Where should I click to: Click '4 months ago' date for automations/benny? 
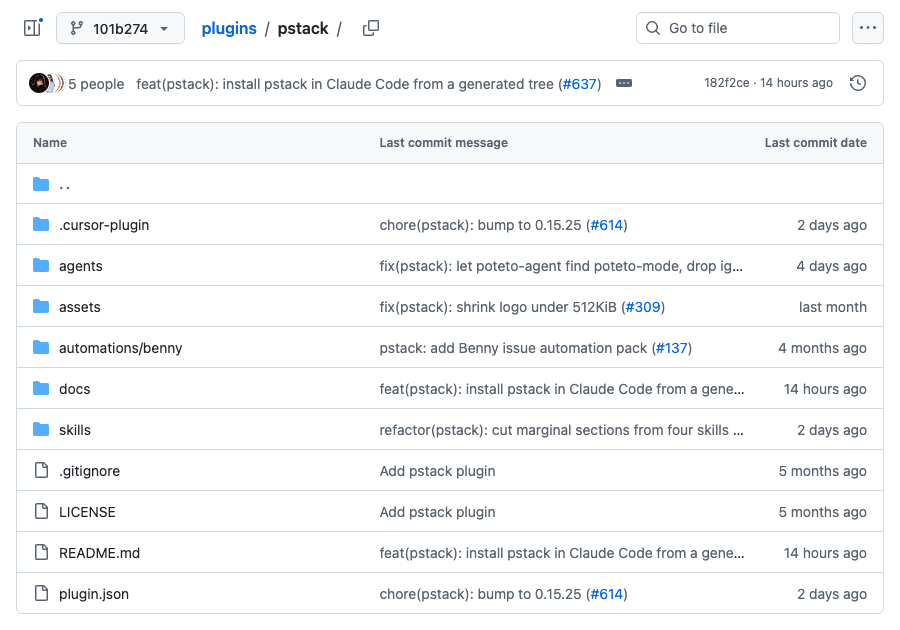[823, 348]
